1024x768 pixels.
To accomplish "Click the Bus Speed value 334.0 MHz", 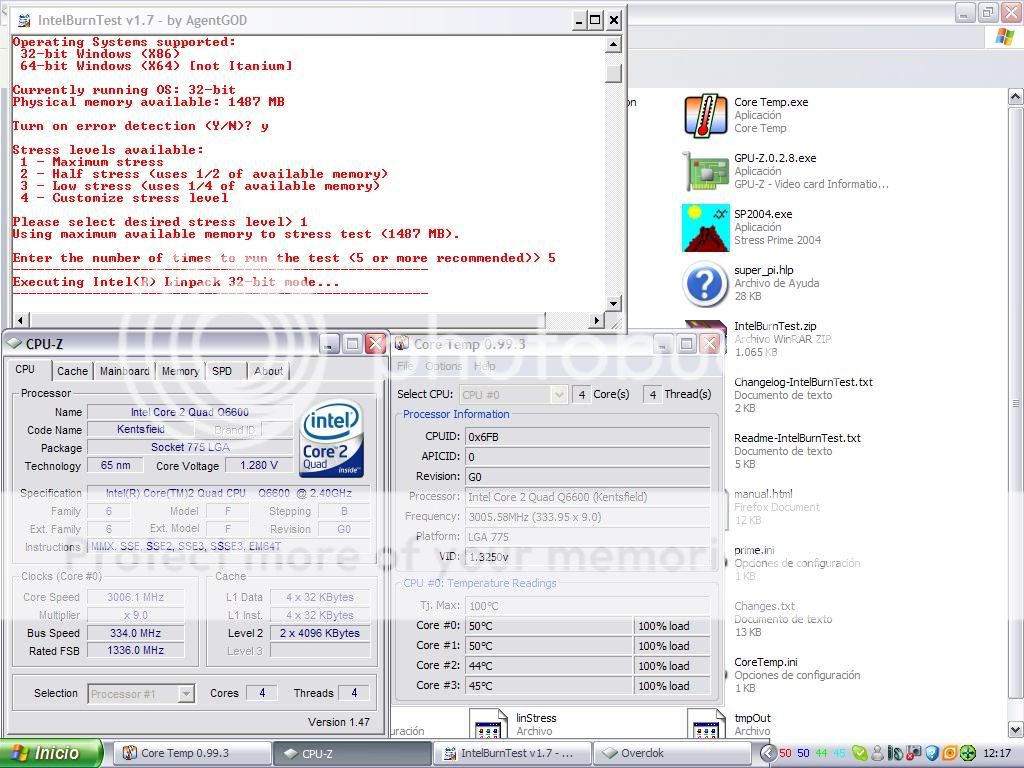I will click(136, 633).
